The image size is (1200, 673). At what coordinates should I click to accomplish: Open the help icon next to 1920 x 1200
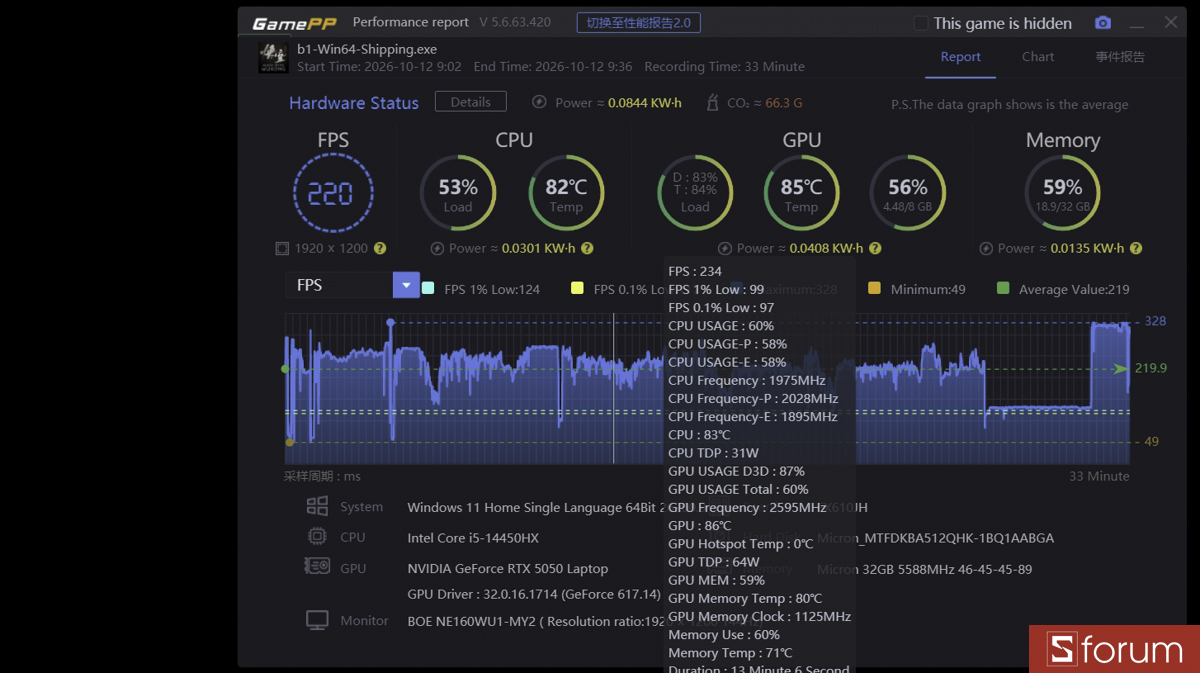(380, 248)
